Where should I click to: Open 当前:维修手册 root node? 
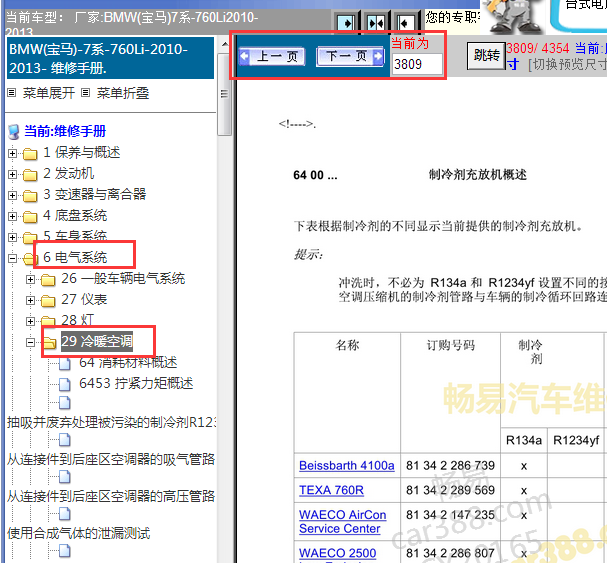pyautogui.click(x=65, y=131)
